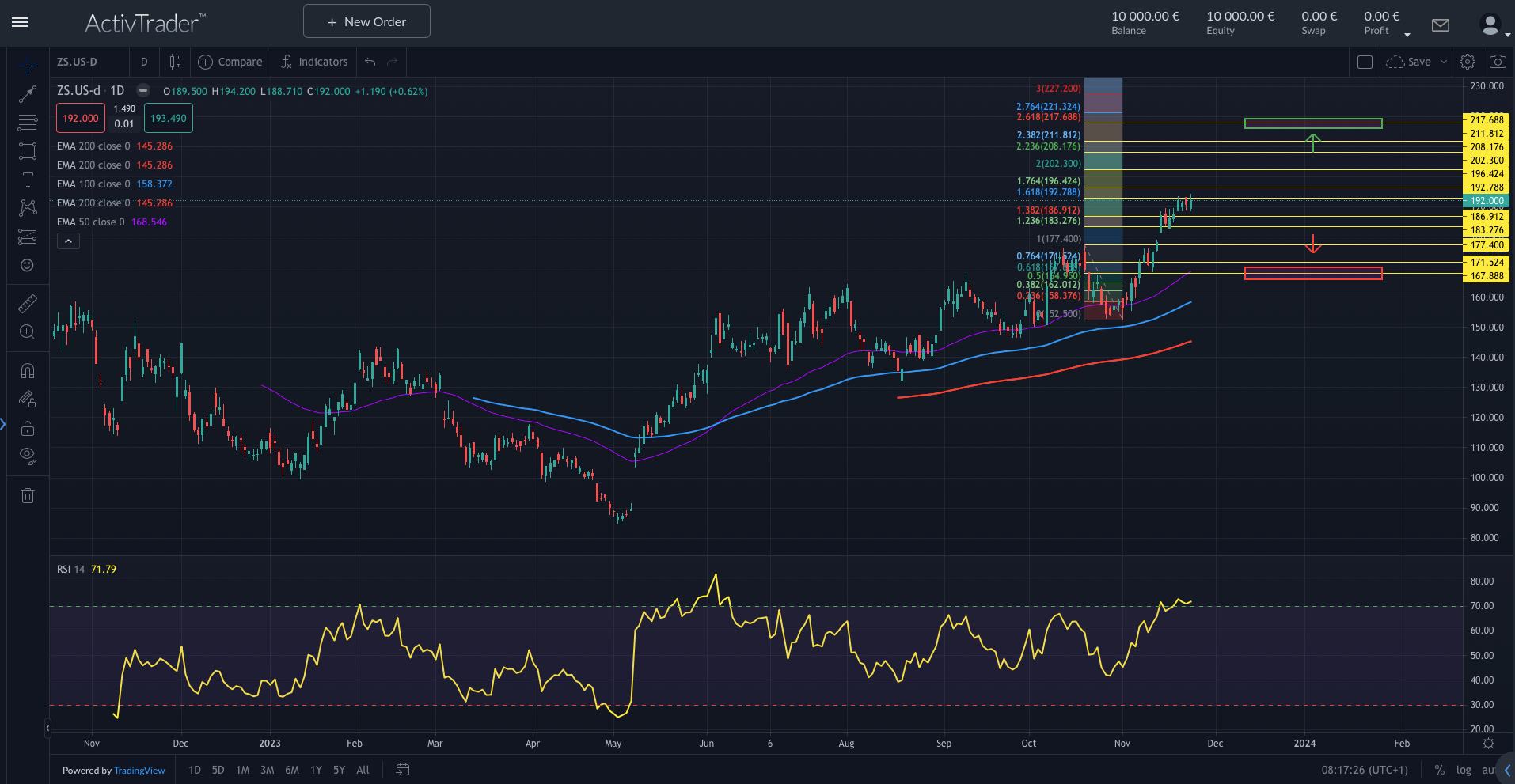Select the Fibonacci retracement tool
This screenshot has height=784, width=1515.
coord(28,123)
